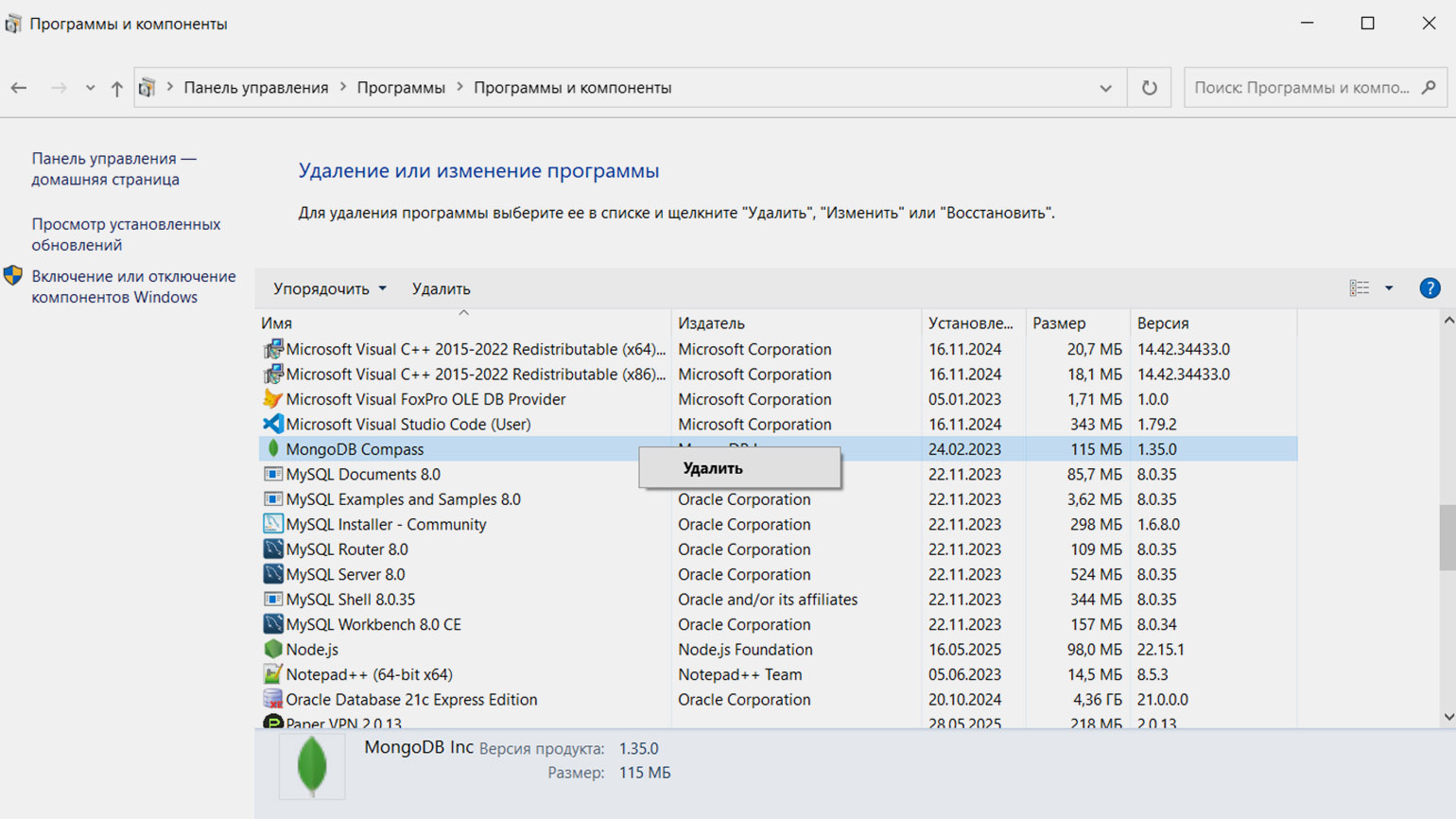Click the scrollbar up arrow

coord(1448,321)
